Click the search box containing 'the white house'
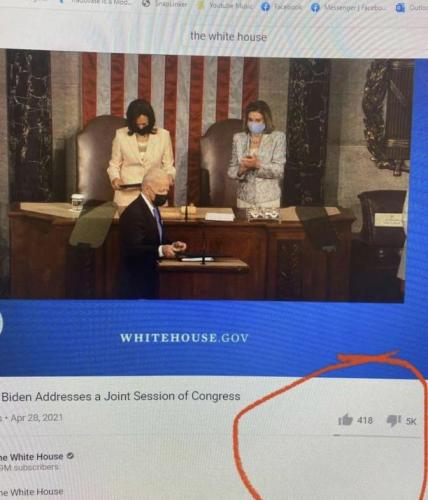The height and width of the screenshot is (500, 428). (x=229, y=36)
